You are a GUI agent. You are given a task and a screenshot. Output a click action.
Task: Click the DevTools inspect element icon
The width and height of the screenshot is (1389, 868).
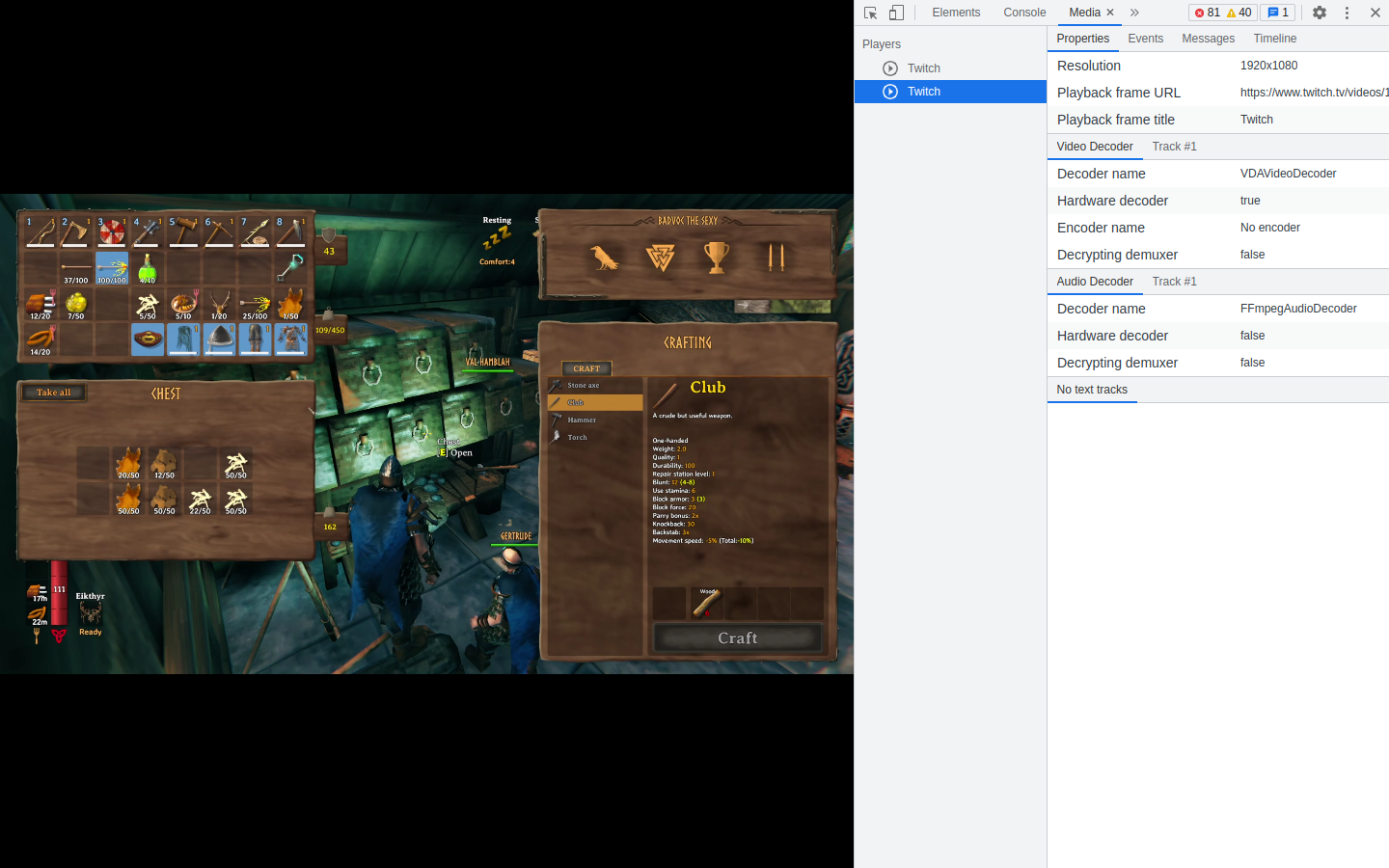click(x=871, y=13)
